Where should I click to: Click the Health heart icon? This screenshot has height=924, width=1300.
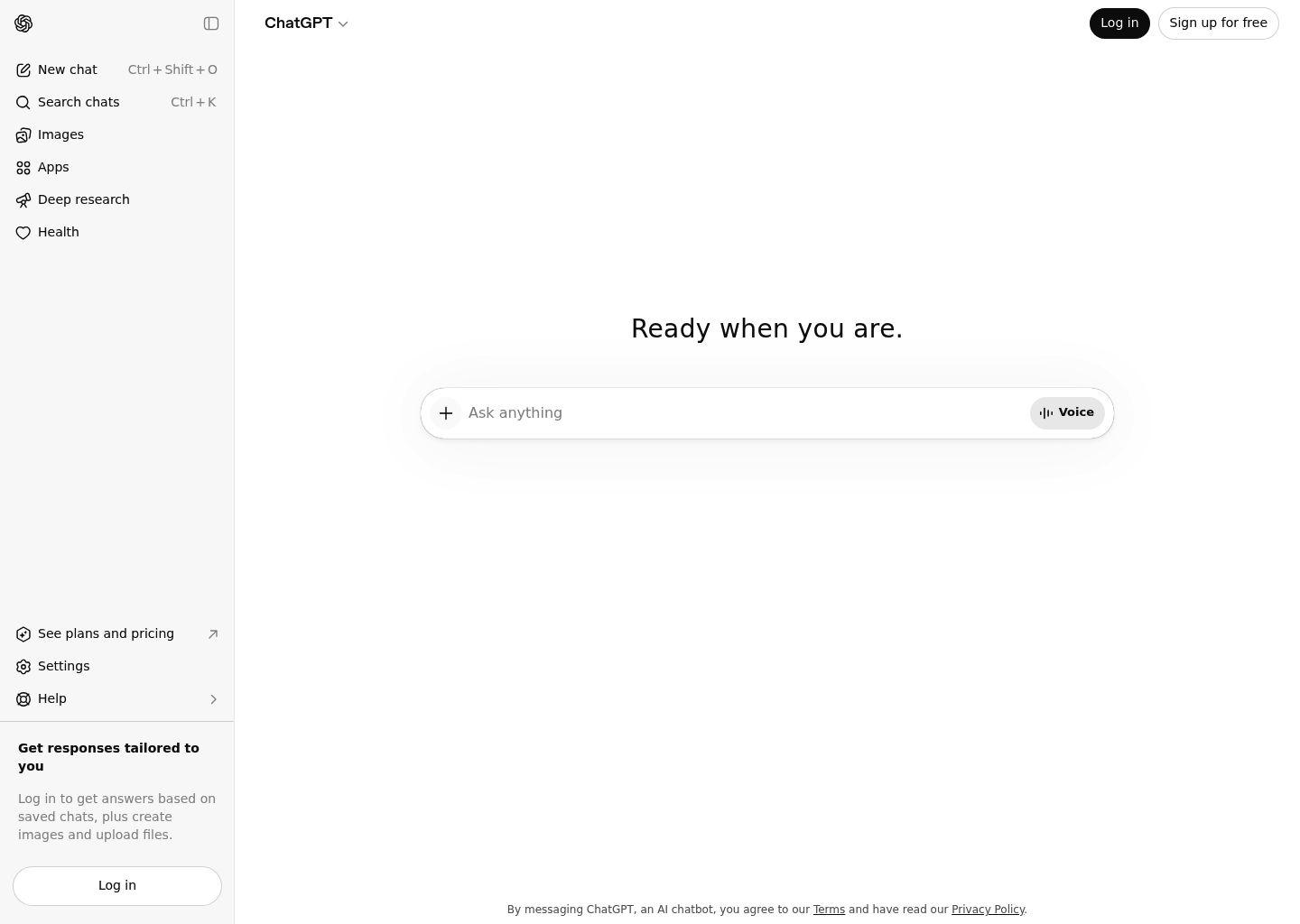click(x=23, y=233)
